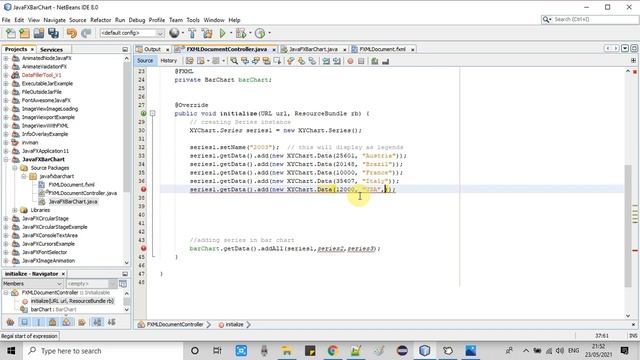
Task: Collapse the Source Packages node
Action: tap(15, 168)
